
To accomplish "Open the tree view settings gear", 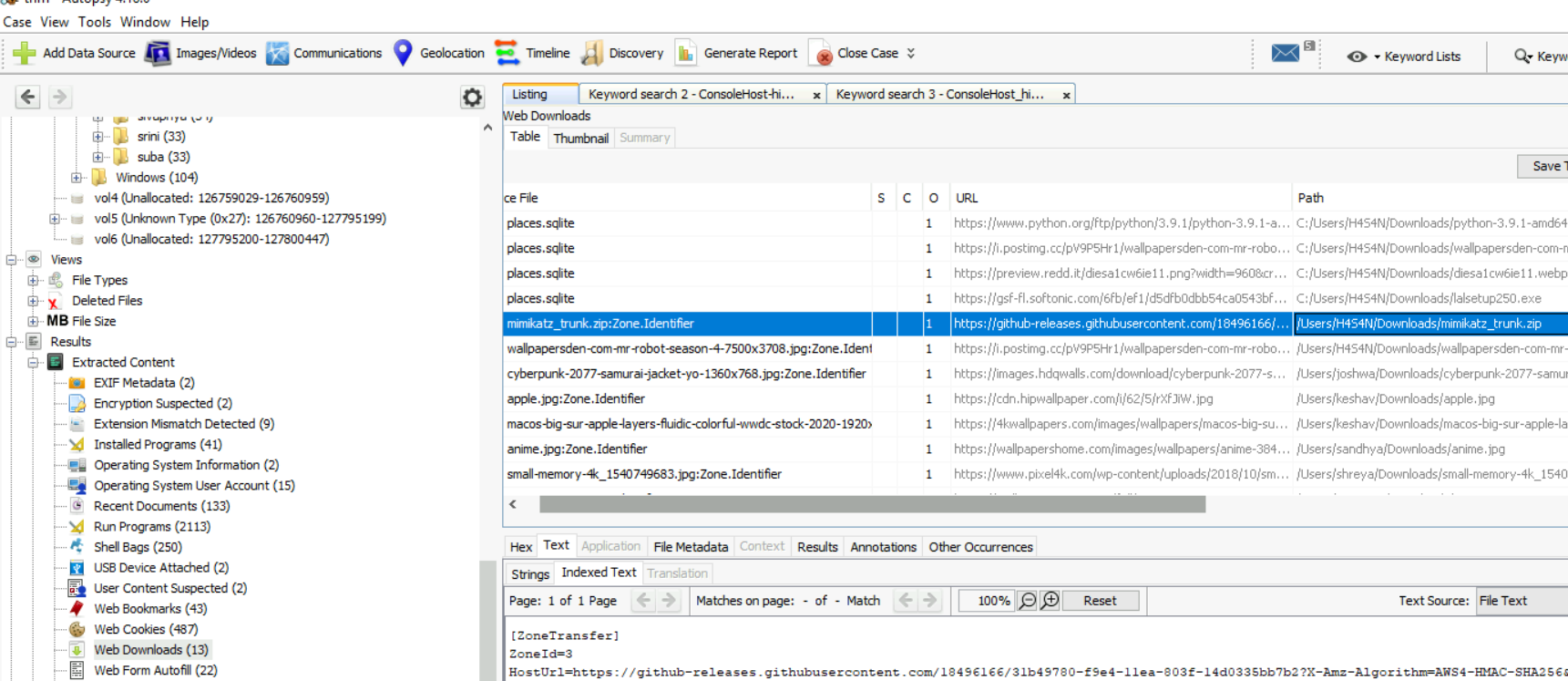I will tap(472, 98).
